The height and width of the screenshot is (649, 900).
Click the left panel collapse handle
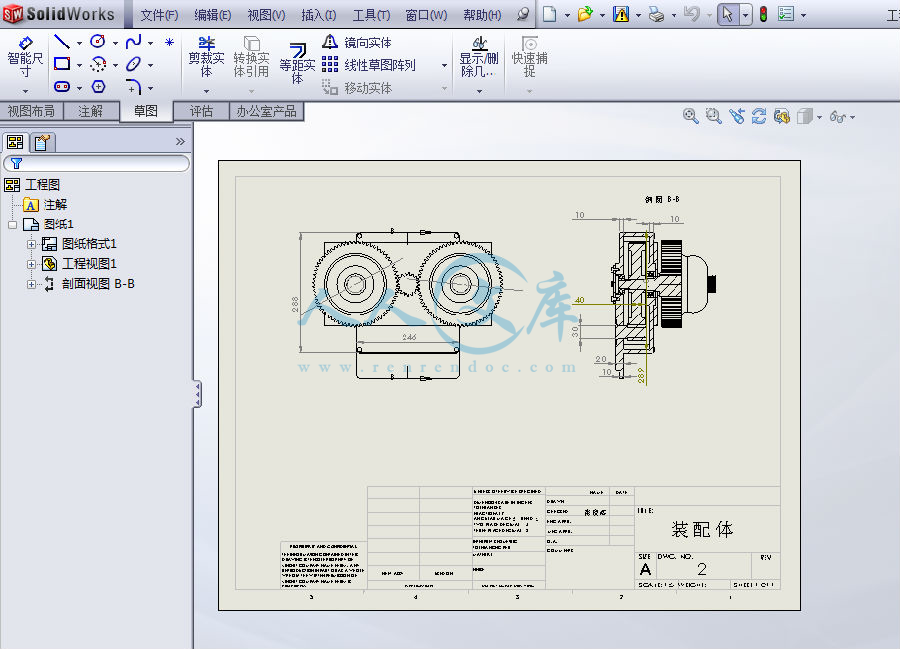click(x=197, y=394)
